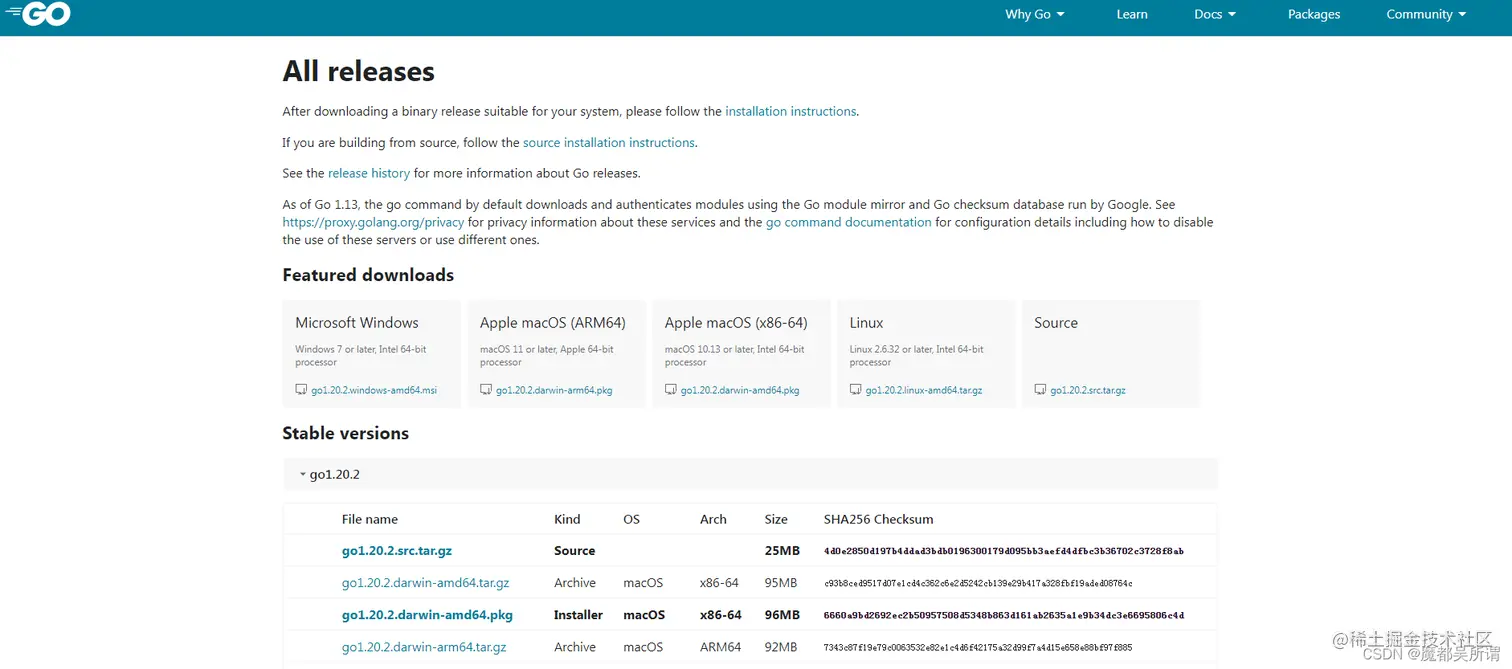This screenshot has height=669, width=1512.
Task: Follow the source installation instructions link
Action: tap(609, 143)
